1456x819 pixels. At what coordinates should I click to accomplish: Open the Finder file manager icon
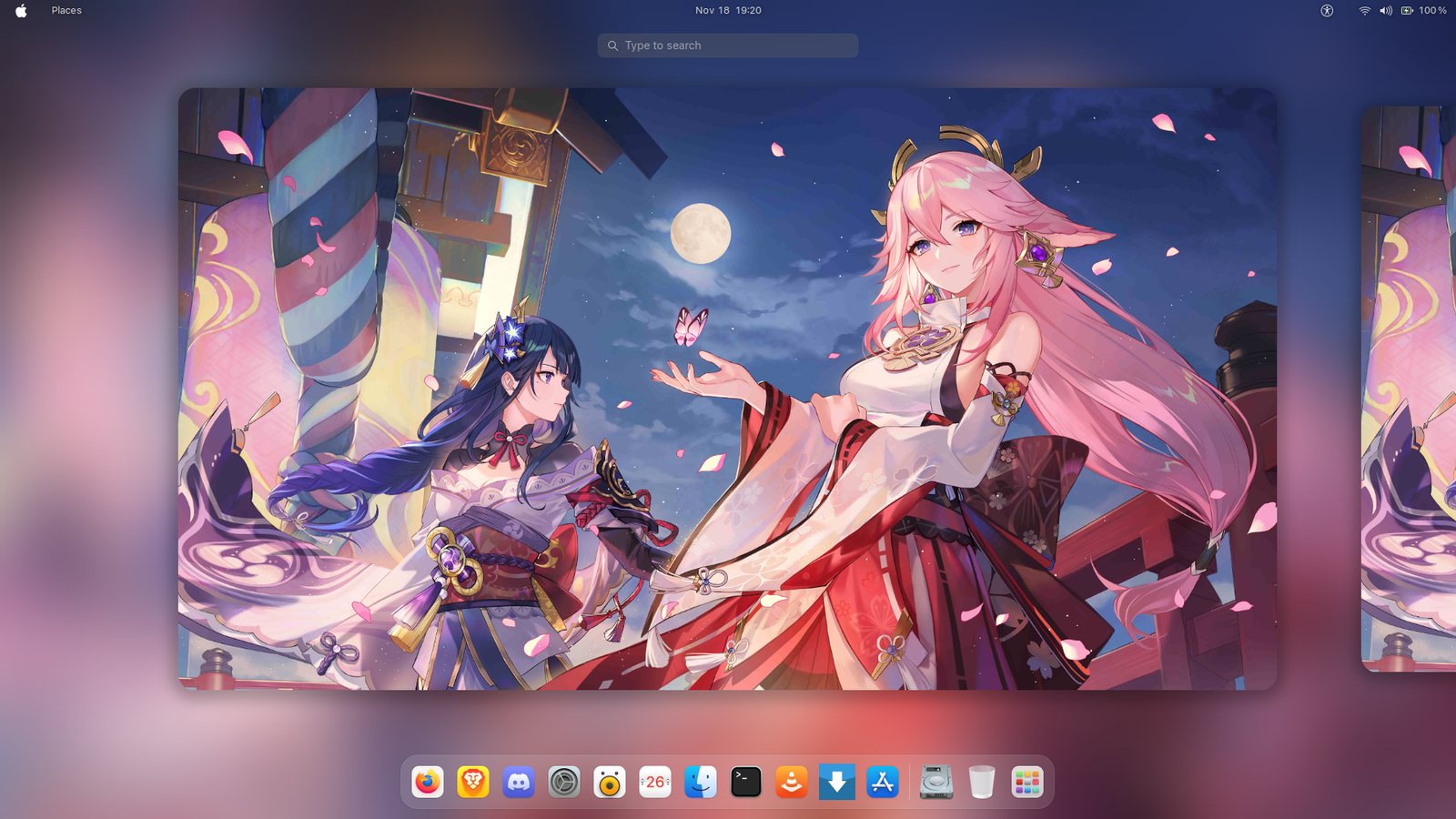pos(701,782)
